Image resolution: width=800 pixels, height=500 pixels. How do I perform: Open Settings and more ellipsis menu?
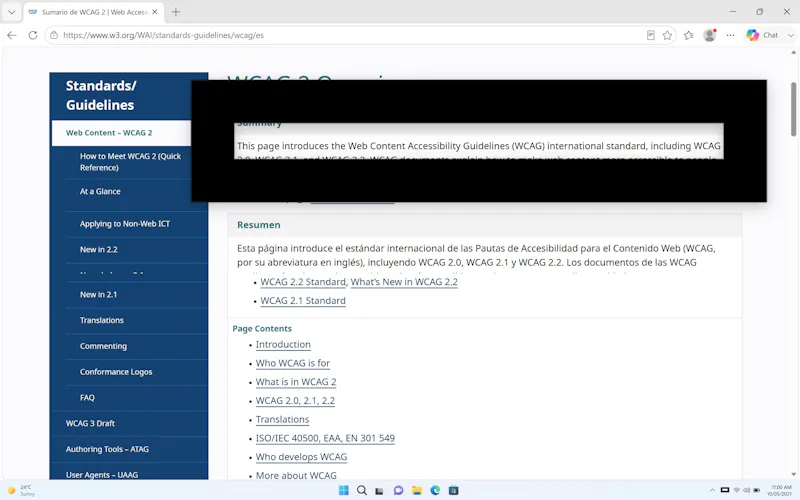pyautogui.click(x=731, y=35)
